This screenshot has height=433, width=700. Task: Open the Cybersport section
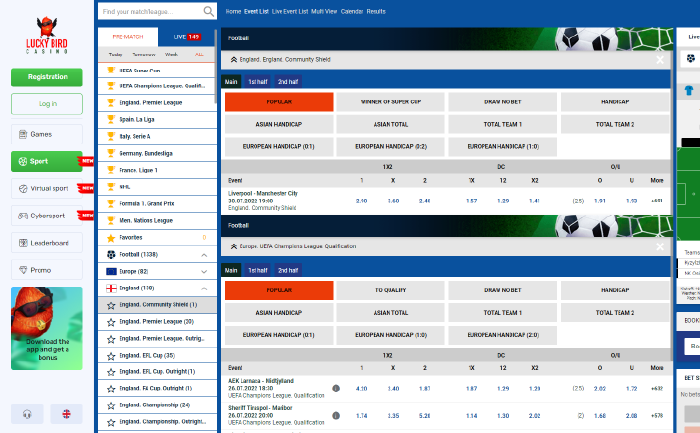47,216
